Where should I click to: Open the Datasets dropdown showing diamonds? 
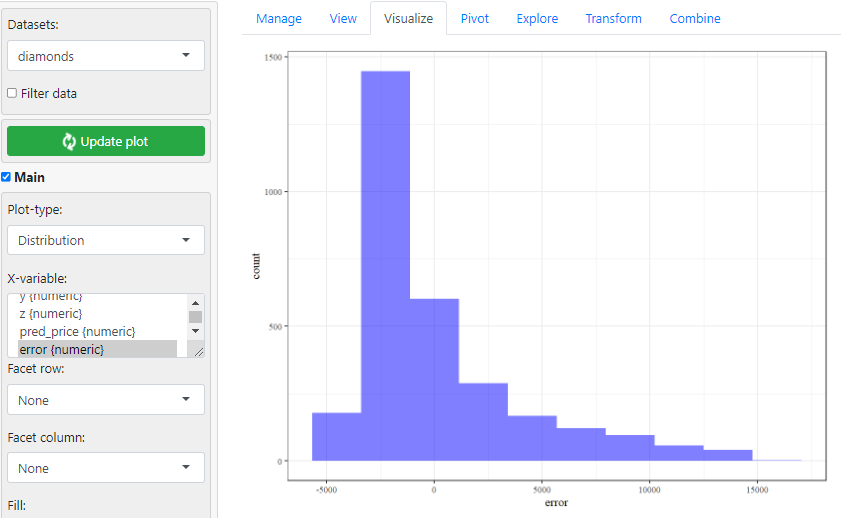click(106, 56)
